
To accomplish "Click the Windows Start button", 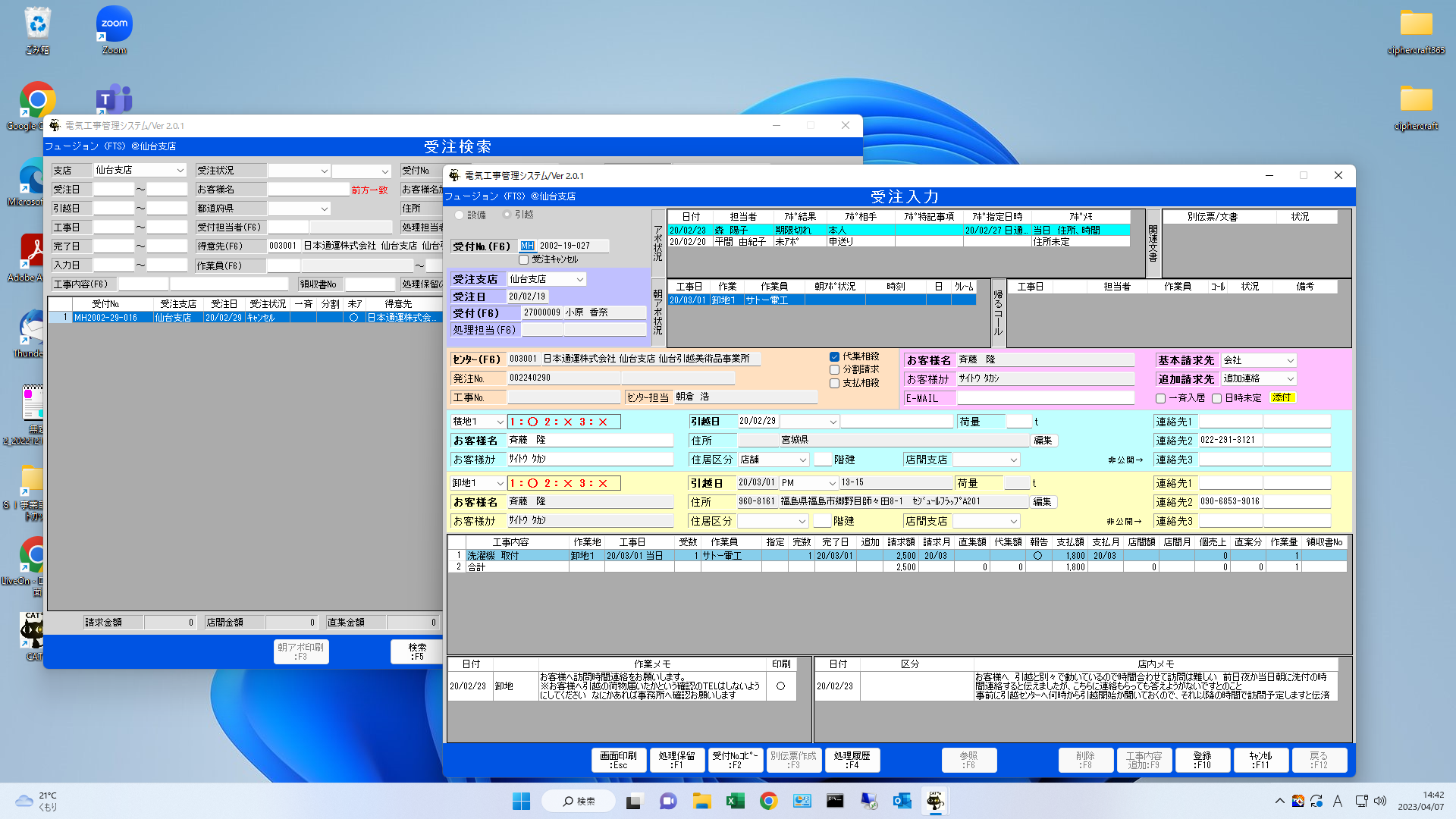I will 521,801.
